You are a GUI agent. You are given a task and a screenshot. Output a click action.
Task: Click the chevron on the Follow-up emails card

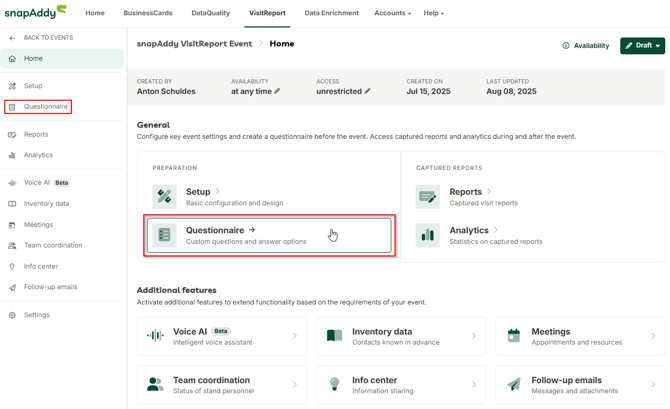click(653, 384)
